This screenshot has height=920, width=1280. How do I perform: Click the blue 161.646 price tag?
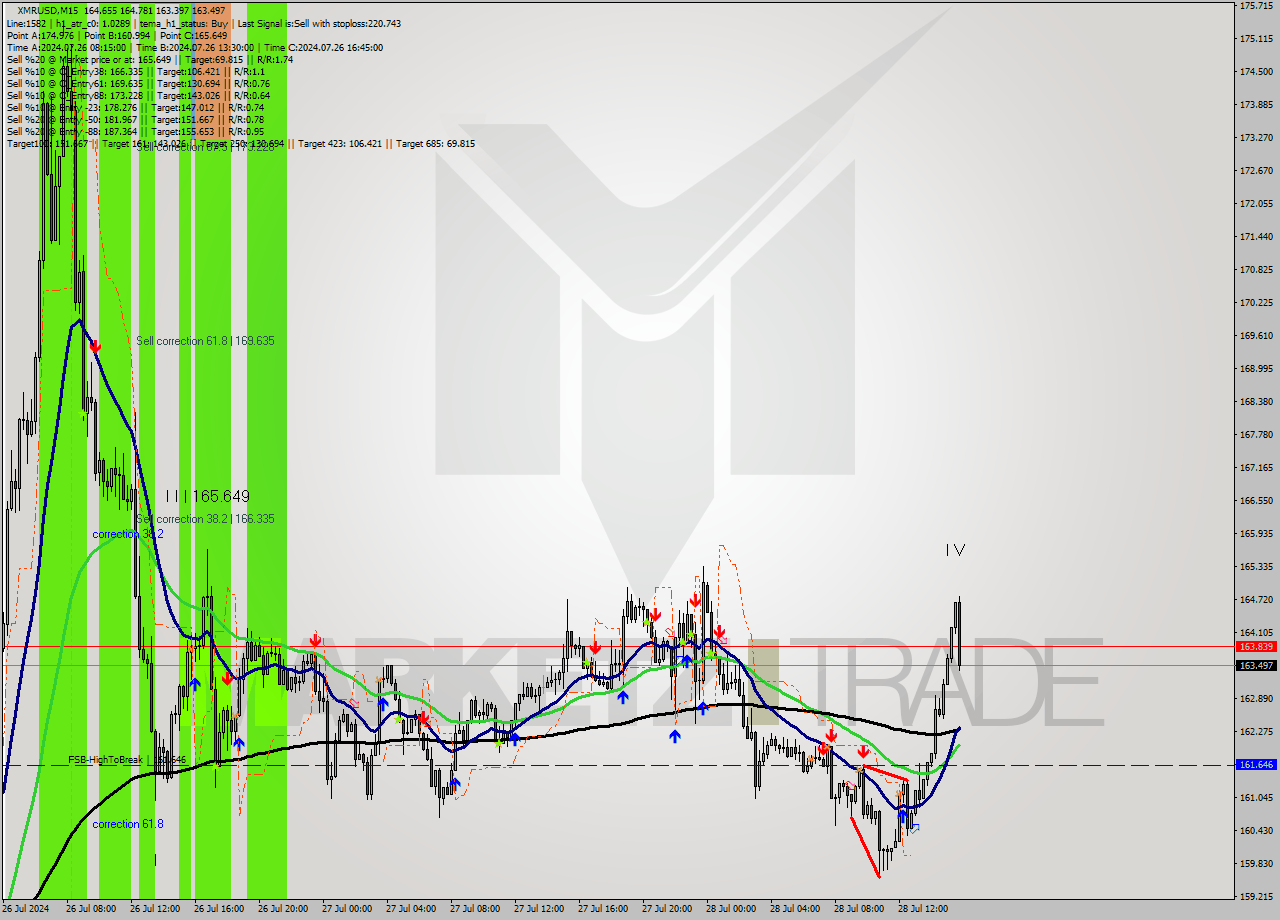[1256, 764]
